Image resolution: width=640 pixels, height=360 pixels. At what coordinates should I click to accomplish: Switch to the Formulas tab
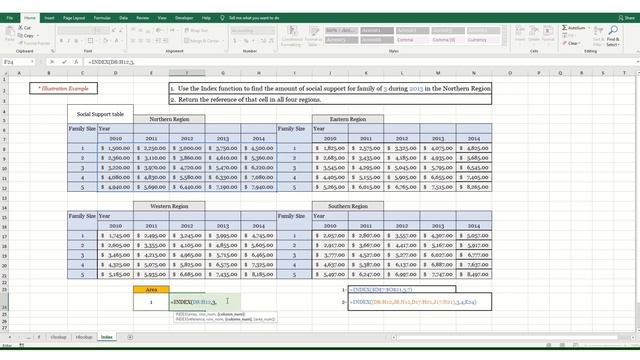click(x=102, y=18)
